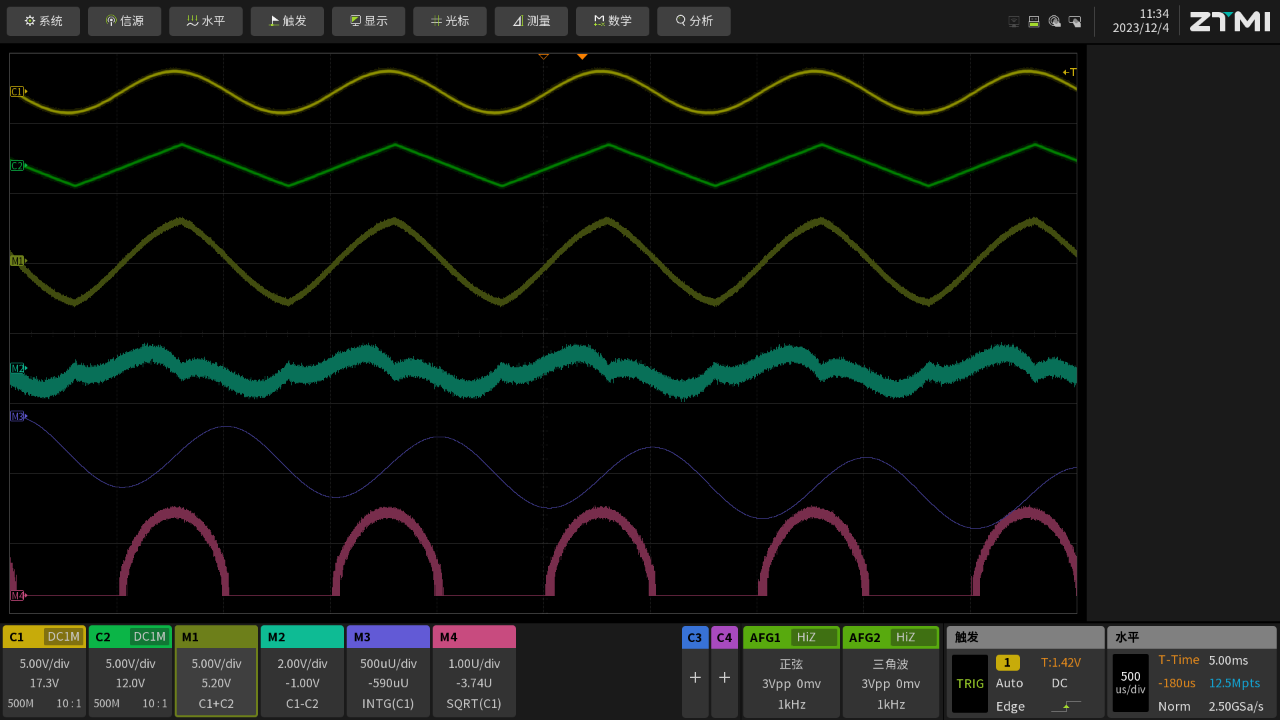Click the C1 channel ground marker

17,91
